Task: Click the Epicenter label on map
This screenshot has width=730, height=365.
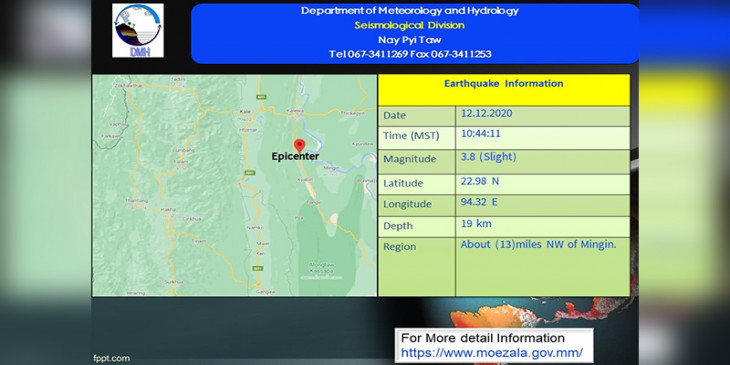Action: [x=295, y=156]
